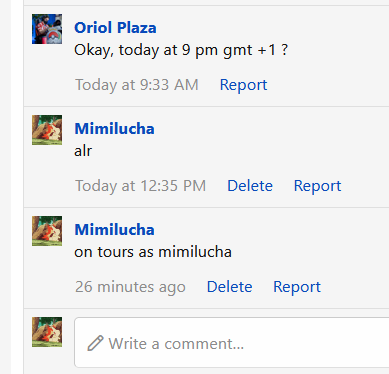Click your avatar beside the comment box
This screenshot has height=374, width=389.
[47, 332]
